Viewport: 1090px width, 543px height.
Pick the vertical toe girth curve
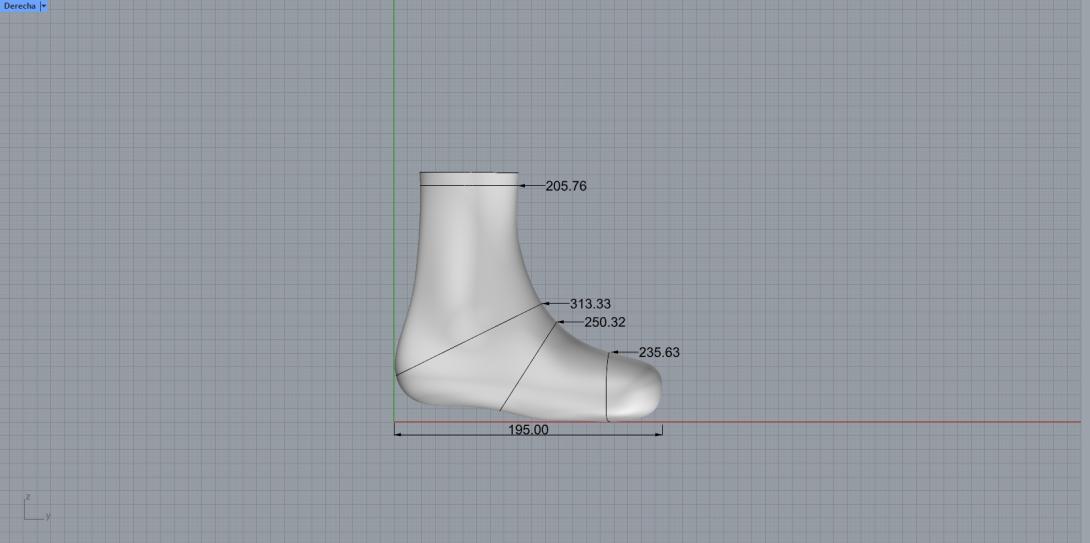click(x=607, y=388)
